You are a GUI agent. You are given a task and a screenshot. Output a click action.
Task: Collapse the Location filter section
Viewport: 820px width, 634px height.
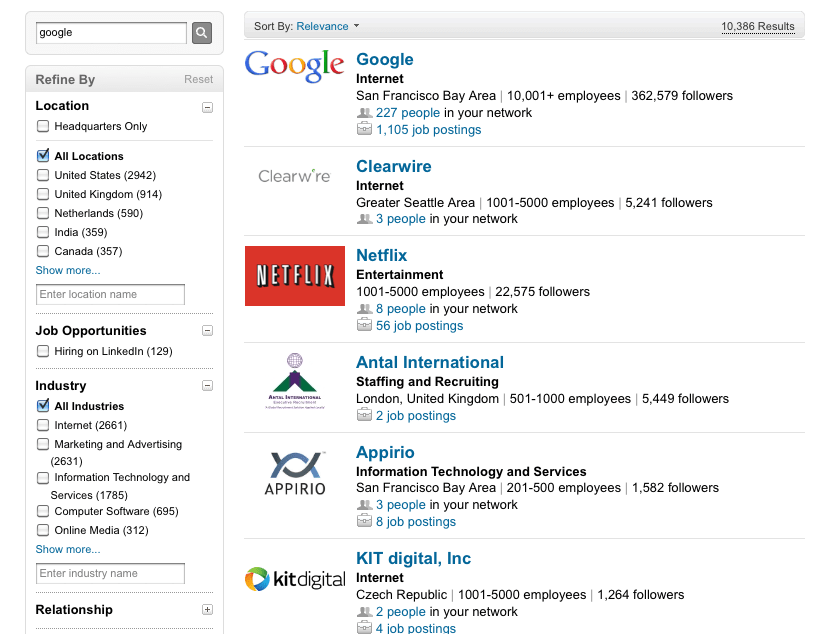208,107
